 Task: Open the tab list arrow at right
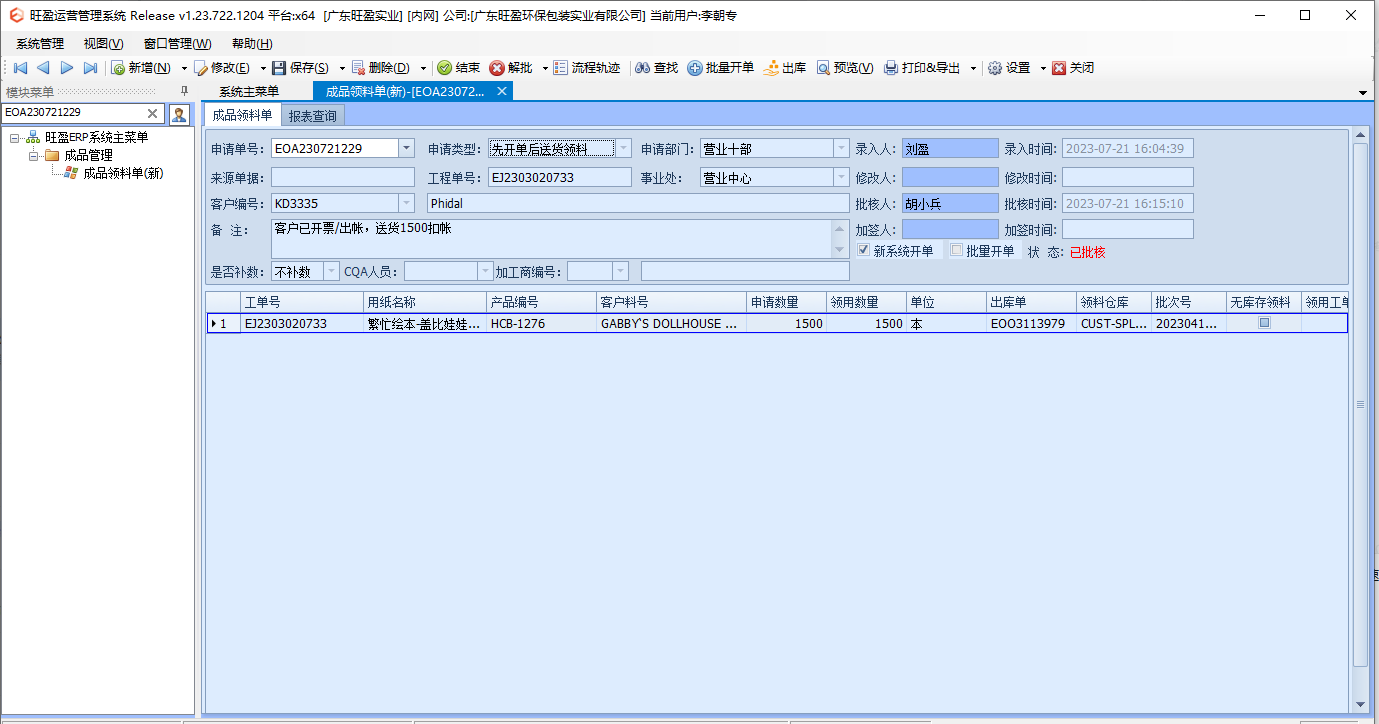(1363, 93)
